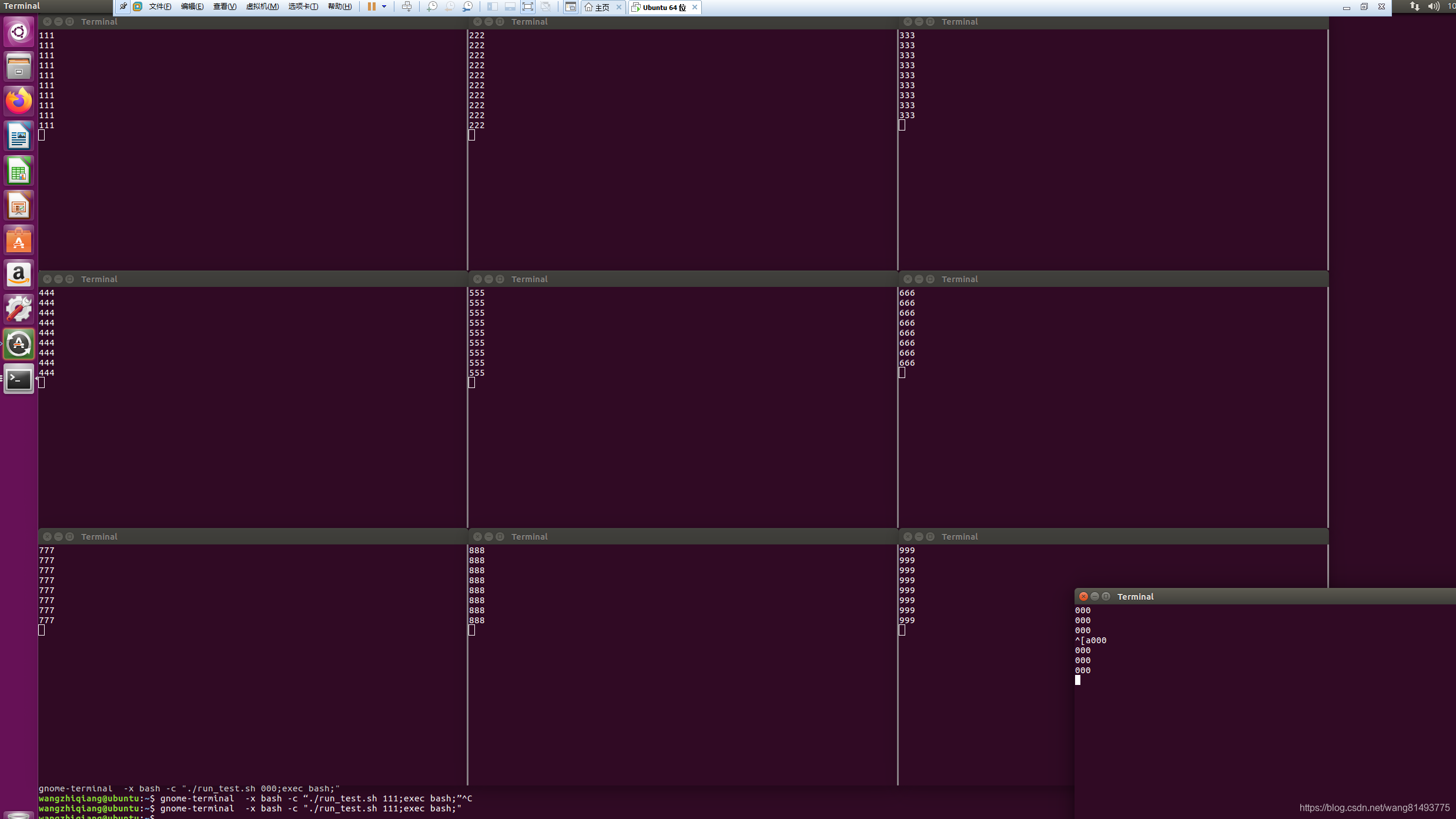Open the 虚拟机(M) menu
The width and height of the screenshot is (1456, 819).
[262, 6]
